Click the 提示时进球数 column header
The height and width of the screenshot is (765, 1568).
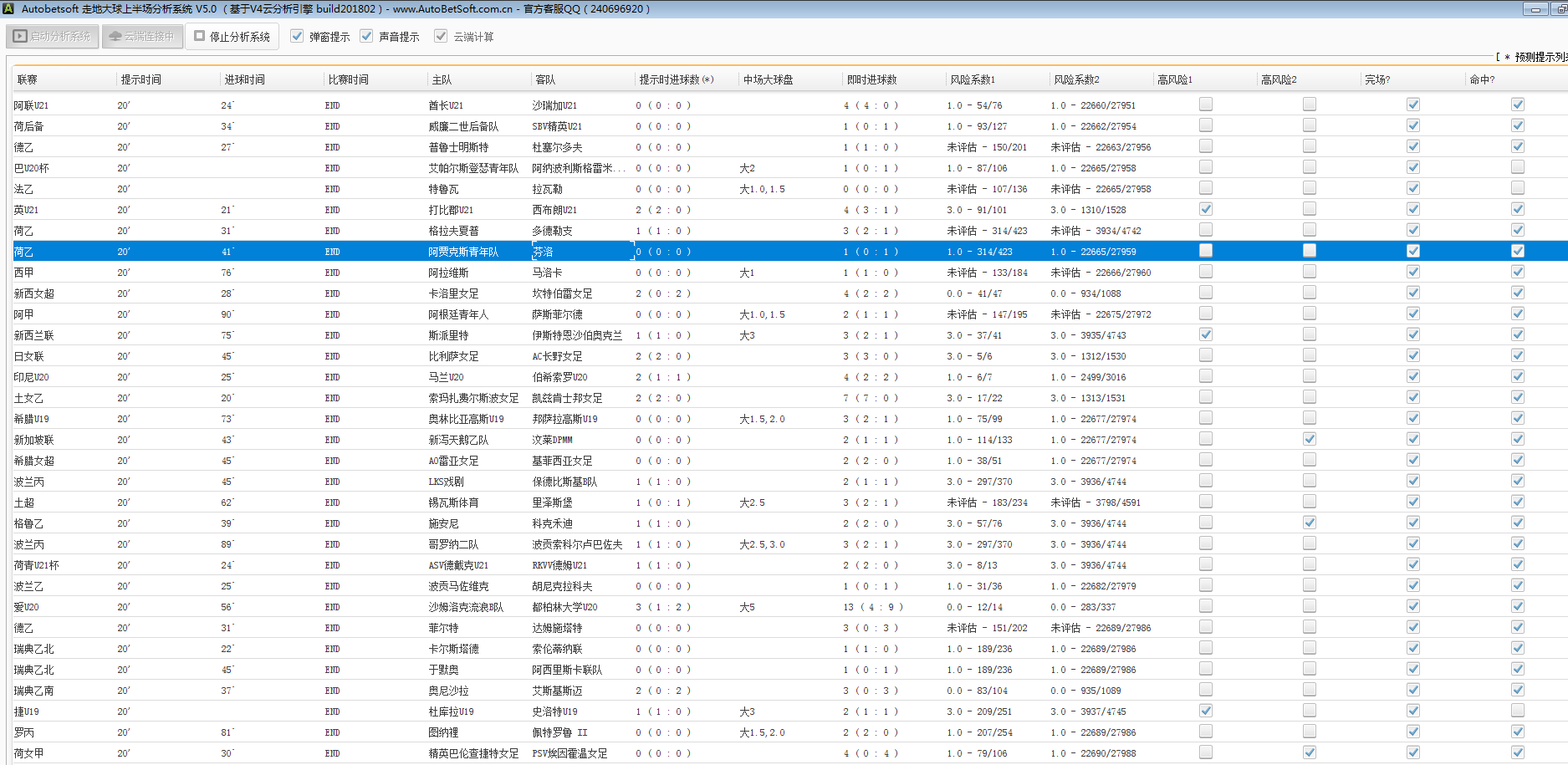676,79
